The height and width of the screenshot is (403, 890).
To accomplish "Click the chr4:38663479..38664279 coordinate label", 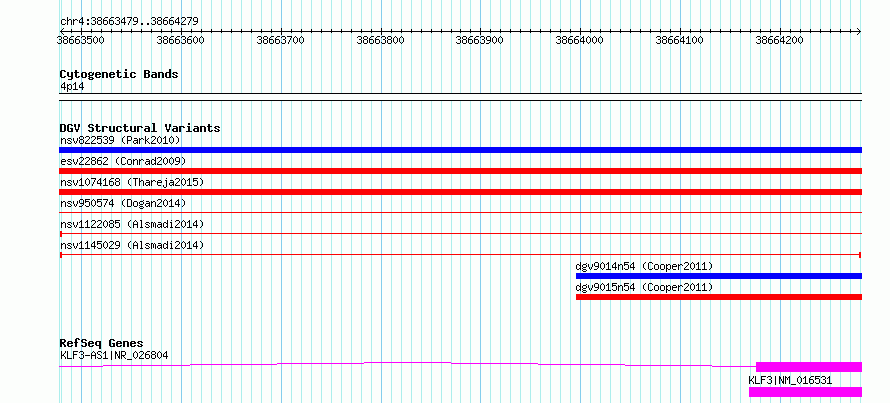I will [129, 21].
